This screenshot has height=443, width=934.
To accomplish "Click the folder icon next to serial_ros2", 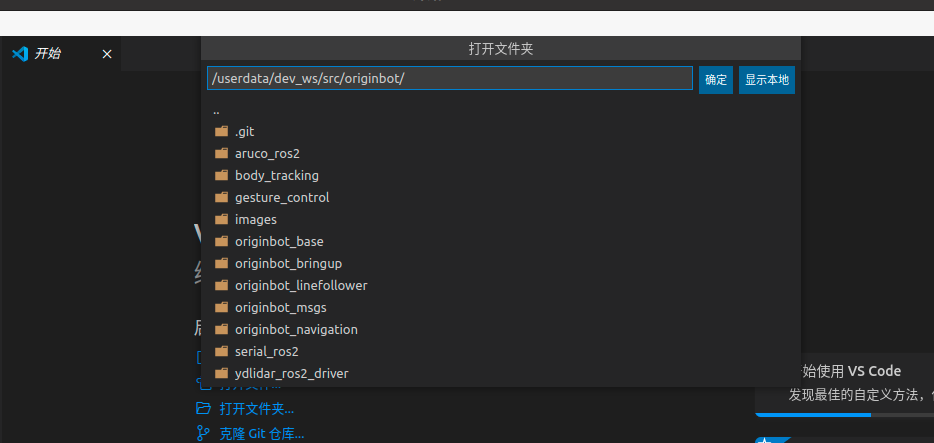I will coord(221,351).
